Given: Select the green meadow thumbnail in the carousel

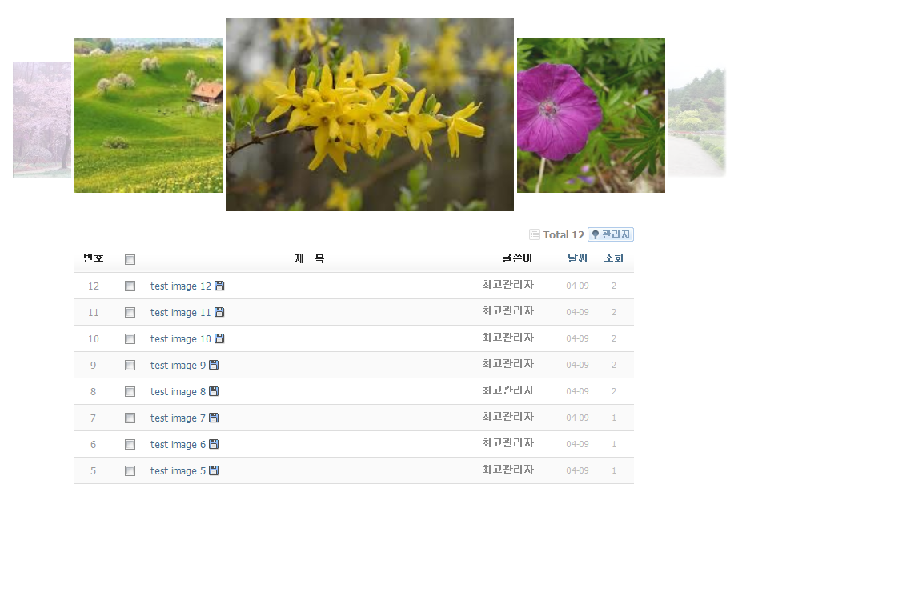Looking at the screenshot, I should click(x=148, y=115).
